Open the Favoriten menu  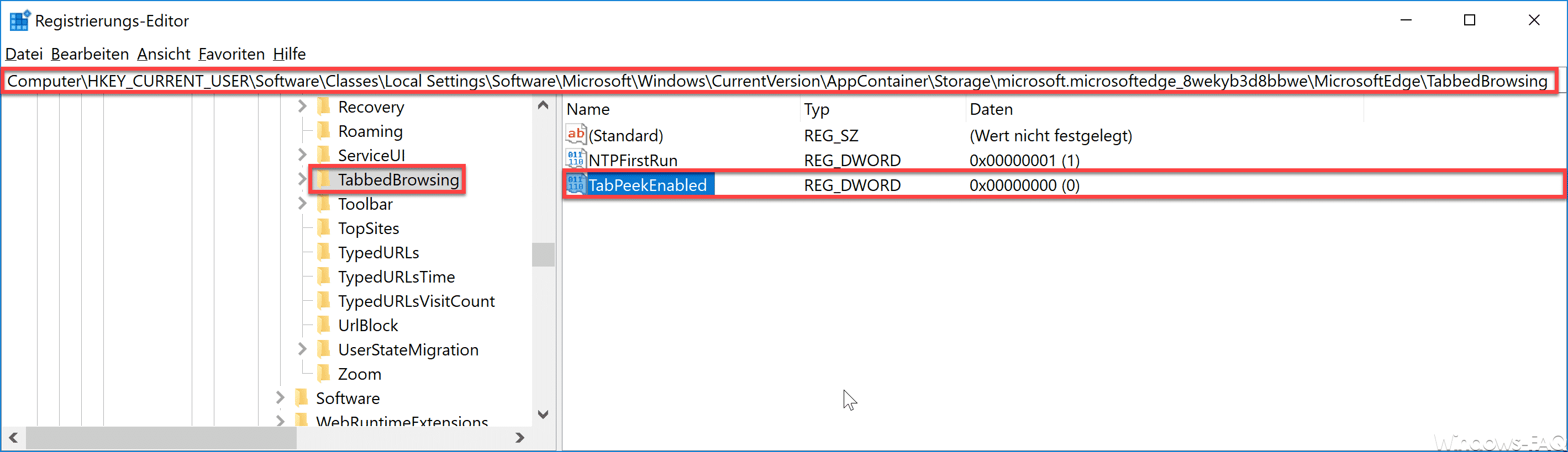pos(231,54)
